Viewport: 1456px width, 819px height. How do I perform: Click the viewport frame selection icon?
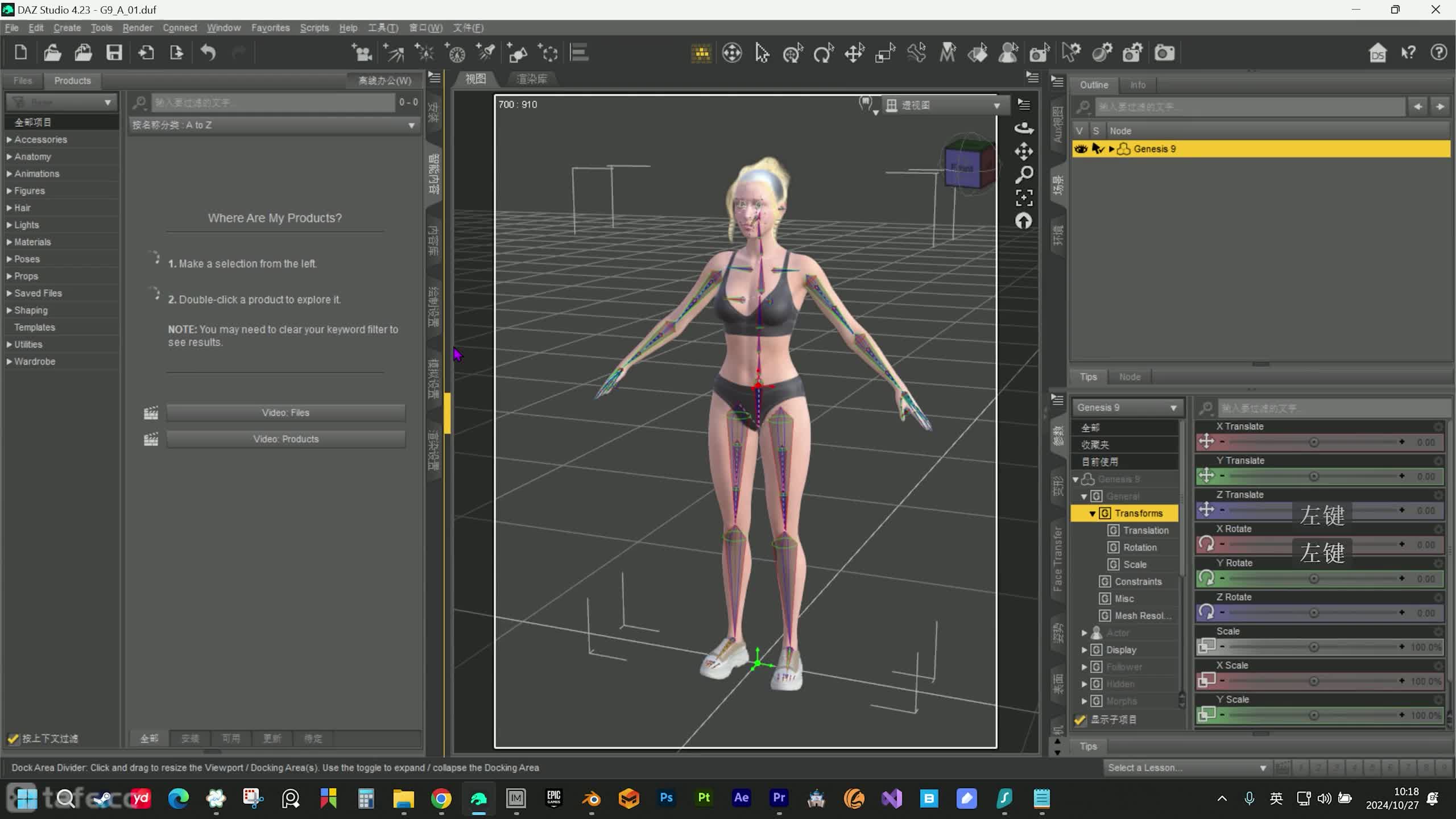click(x=1024, y=198)
